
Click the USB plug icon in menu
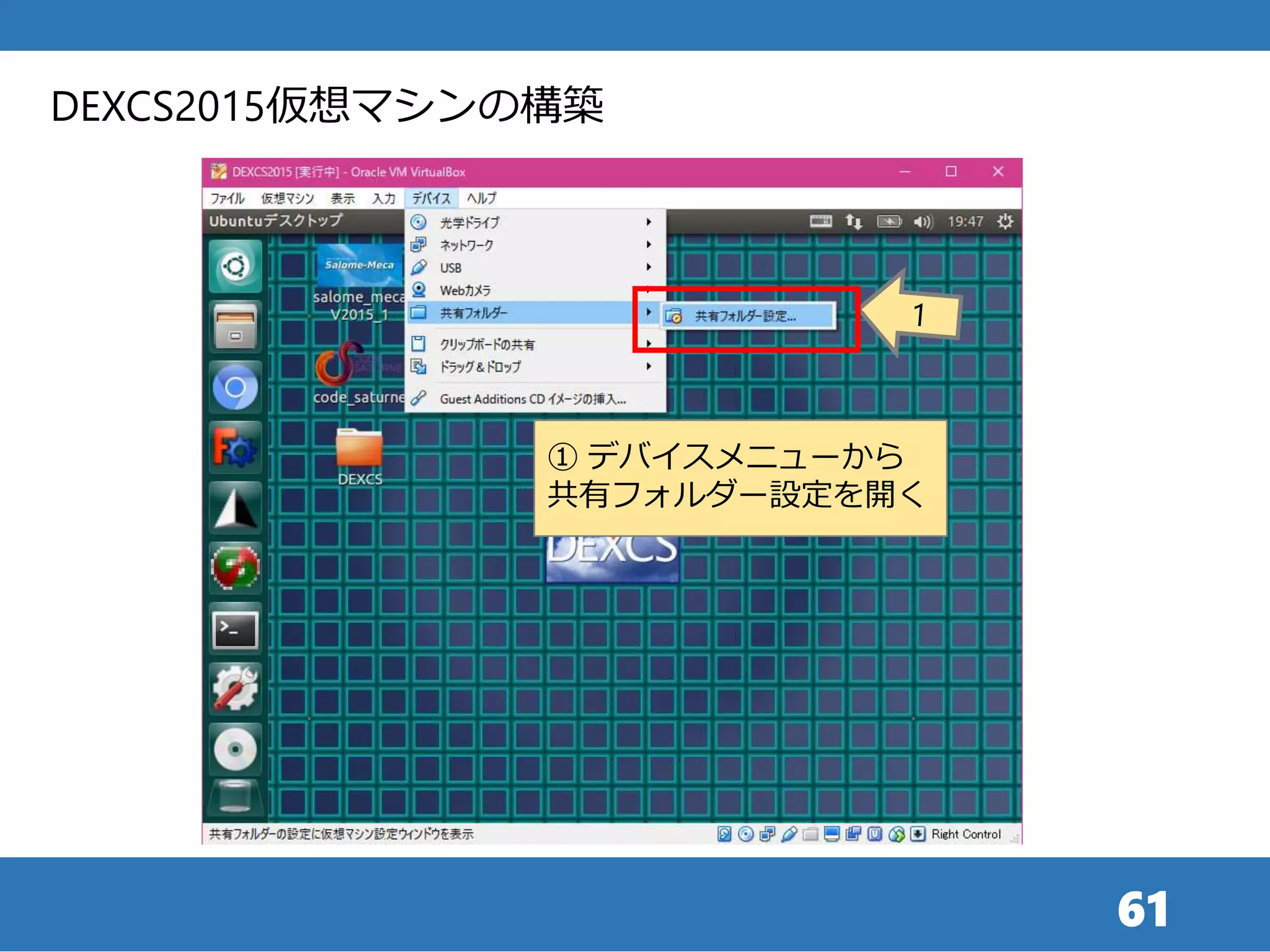pyautogui.click(x=419, y=267)
